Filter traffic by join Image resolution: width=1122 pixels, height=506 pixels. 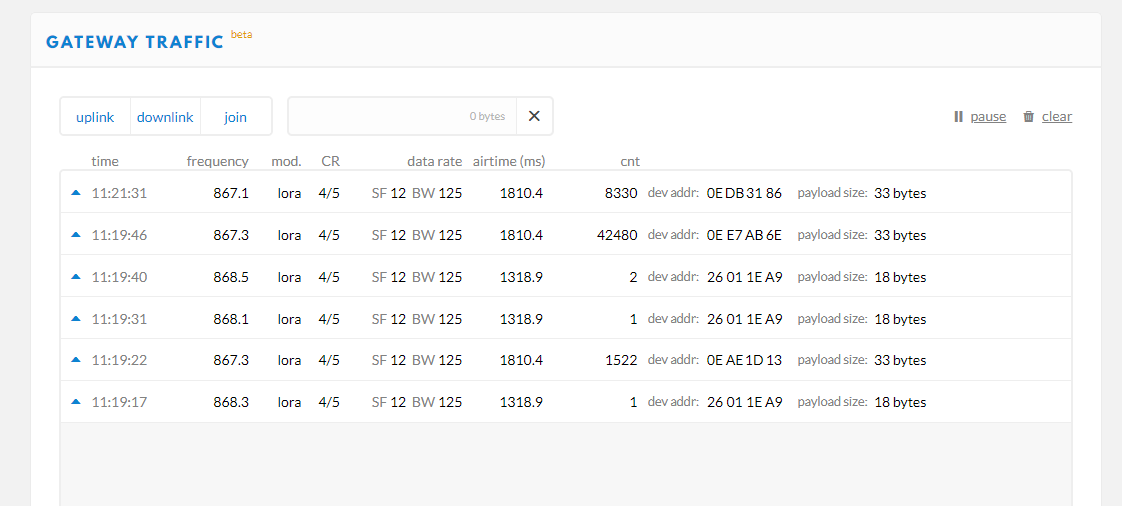coord(235,117)
